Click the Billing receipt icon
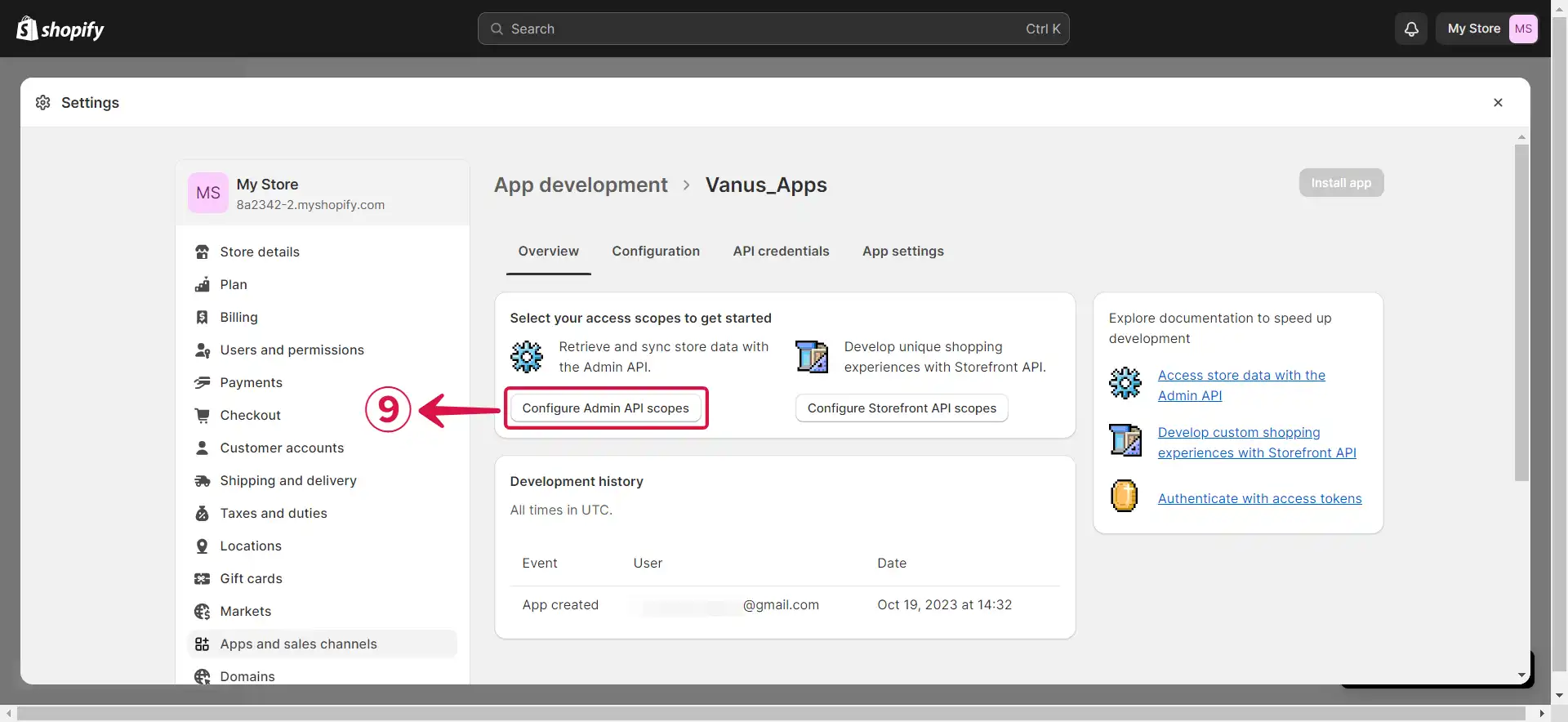1568x722 pixels. [202, 317]
